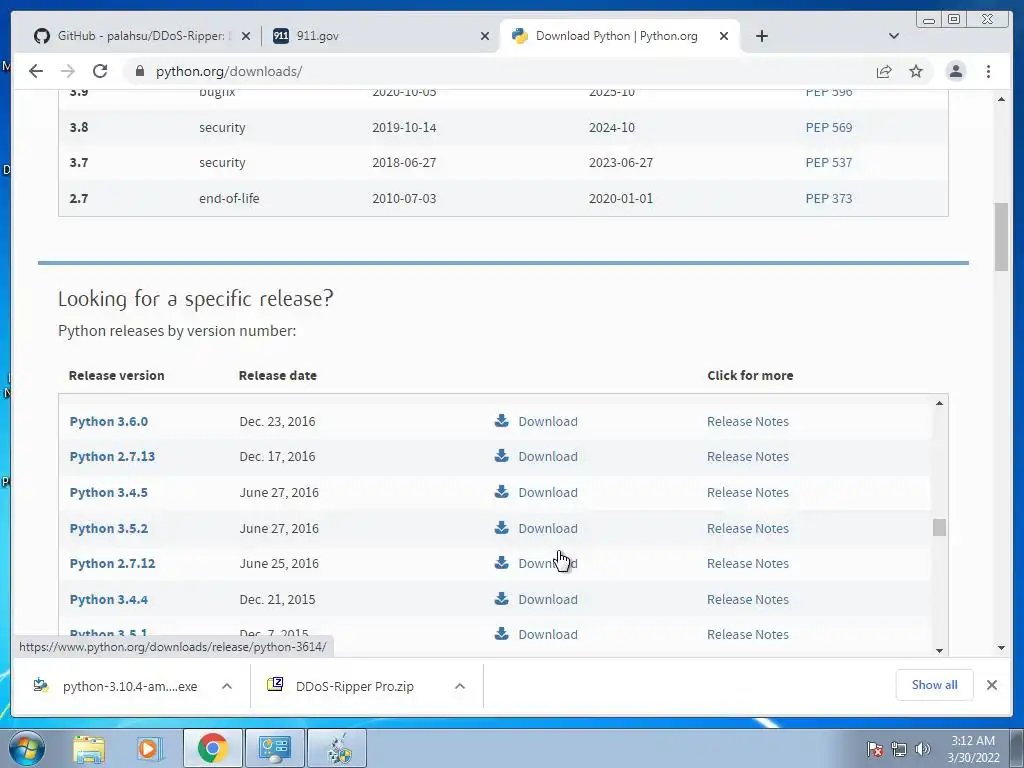Screen dimensions: 1024x768
Task: Expand options for DDoS-Ripper Pro.zip download
Action: [460, 686]
